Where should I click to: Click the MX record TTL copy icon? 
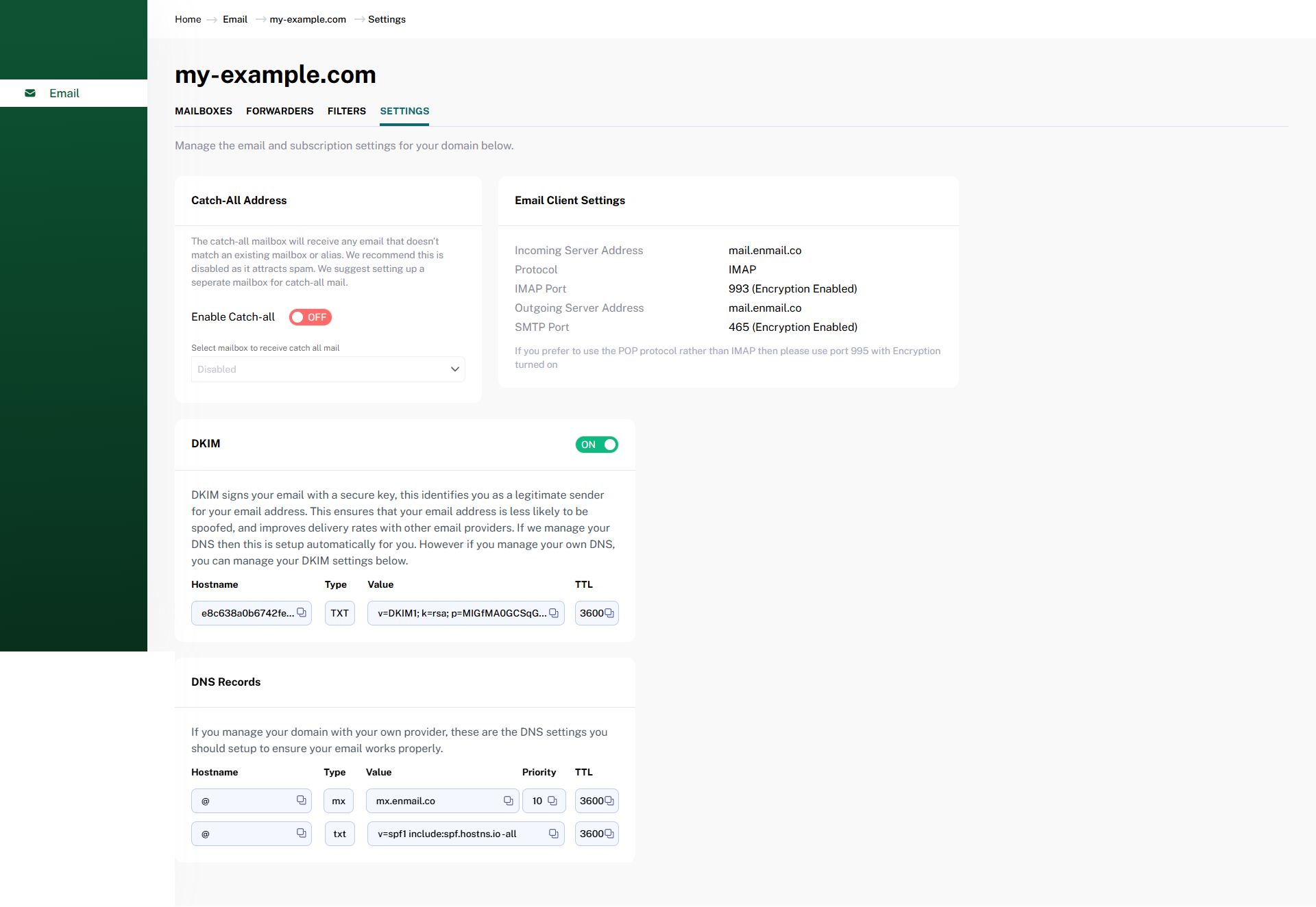coord(609,800)
